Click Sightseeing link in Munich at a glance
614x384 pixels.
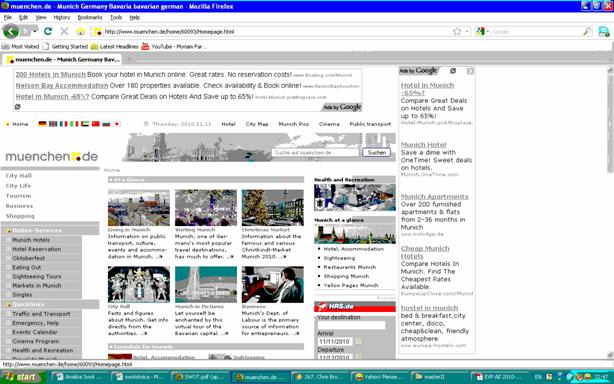[x=339, y=258]
